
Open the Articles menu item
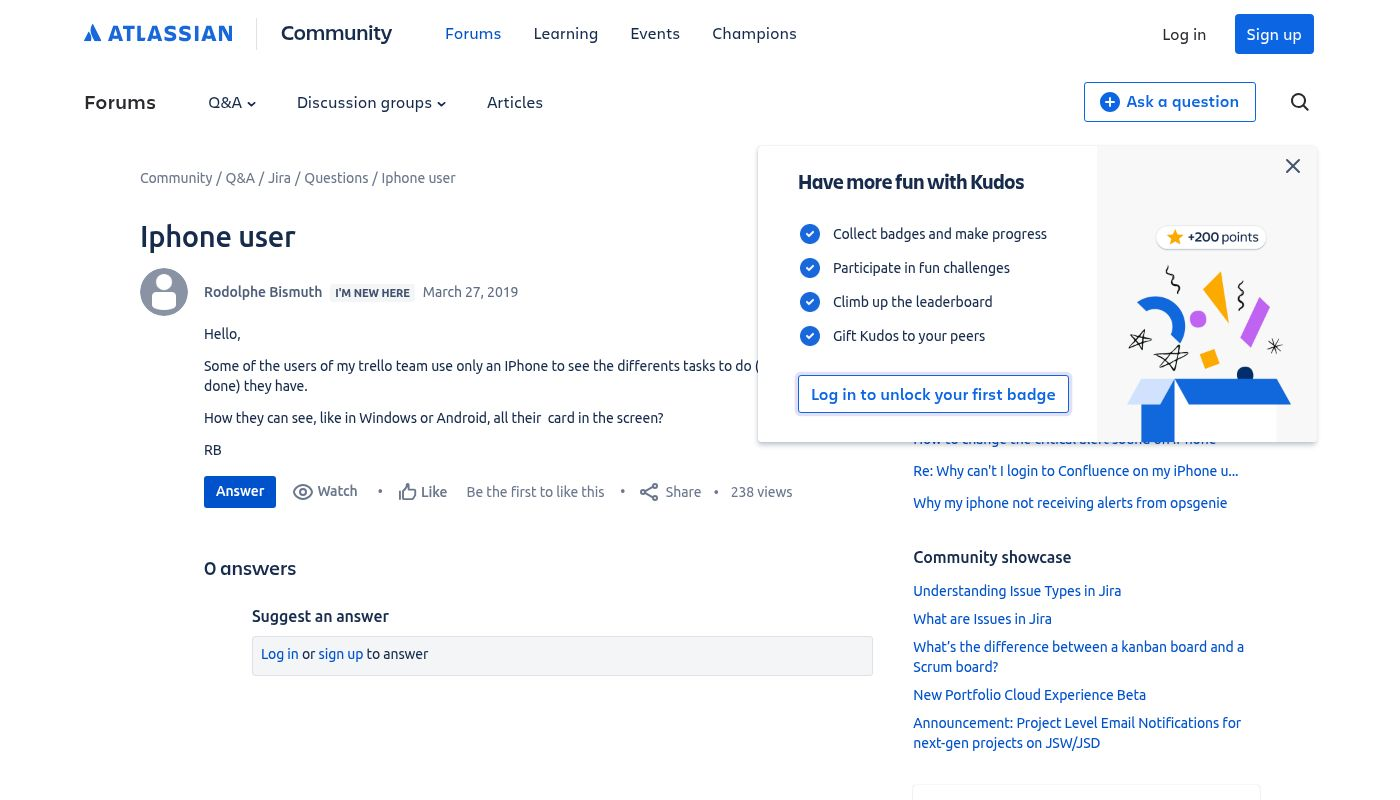[x=514, y=103]
